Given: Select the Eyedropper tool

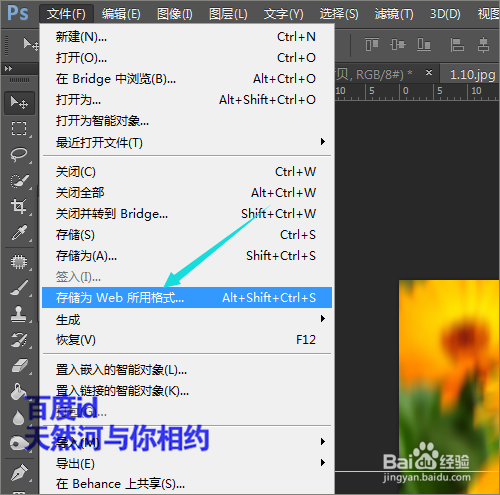Looking at the screenshot, I should [x=19, y=233].
